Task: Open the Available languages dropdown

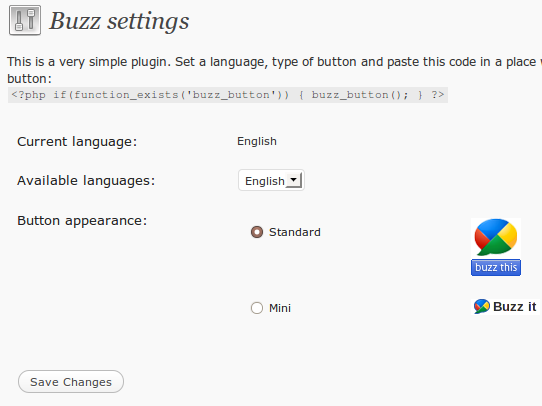Action: pyautogui.click(x=271, y=180)
